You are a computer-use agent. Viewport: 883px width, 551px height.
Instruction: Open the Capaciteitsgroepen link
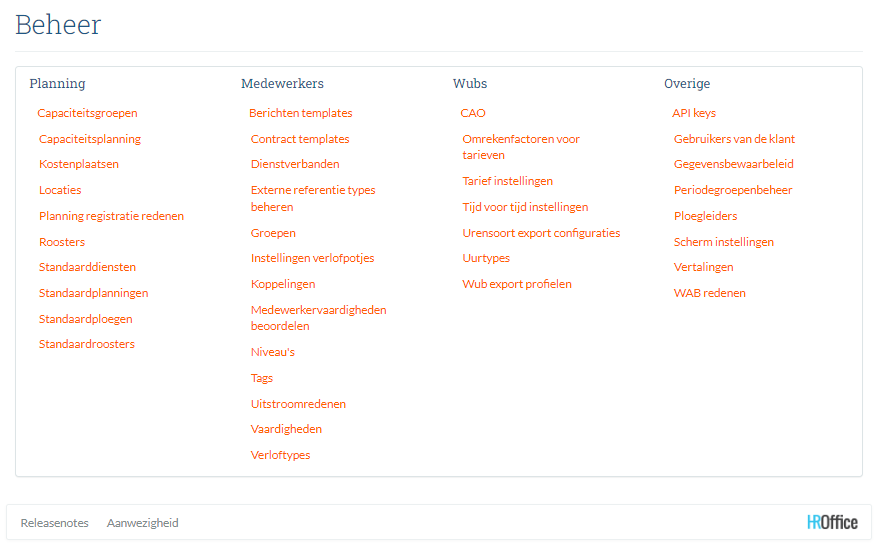pos(87,113)
